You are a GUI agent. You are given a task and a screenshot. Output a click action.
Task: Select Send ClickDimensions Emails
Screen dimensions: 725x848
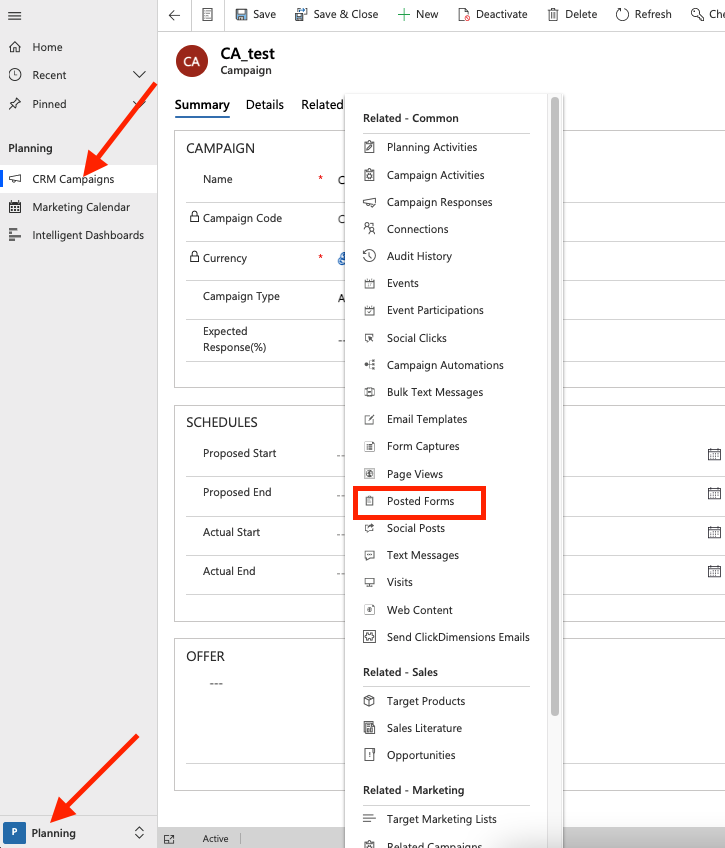click(457, 637)
